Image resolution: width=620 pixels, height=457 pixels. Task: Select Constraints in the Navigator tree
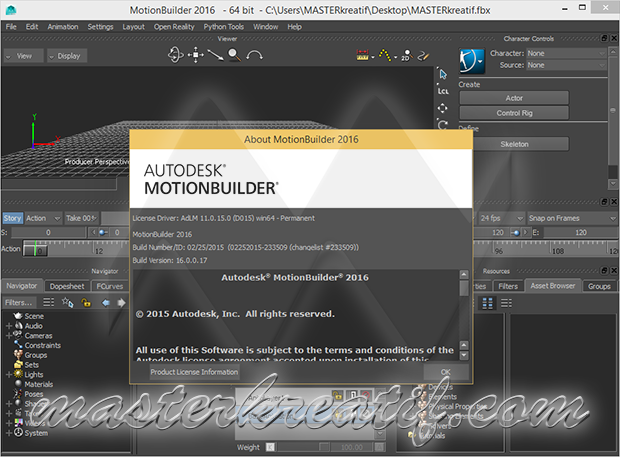[37, 345]
